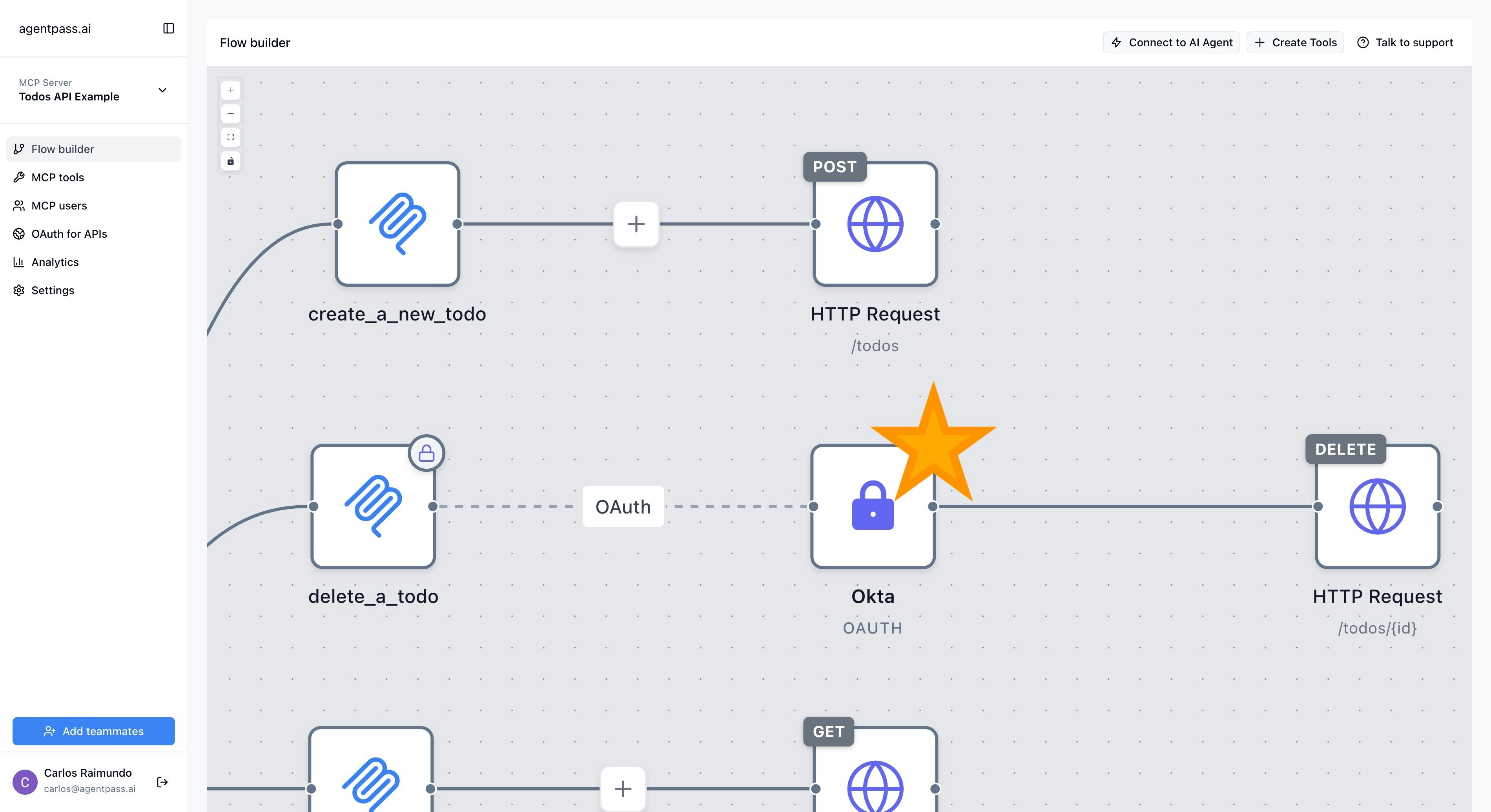
Task: Click the Create Tools button
Action: pyautogui.click(x=1295, y=42)
